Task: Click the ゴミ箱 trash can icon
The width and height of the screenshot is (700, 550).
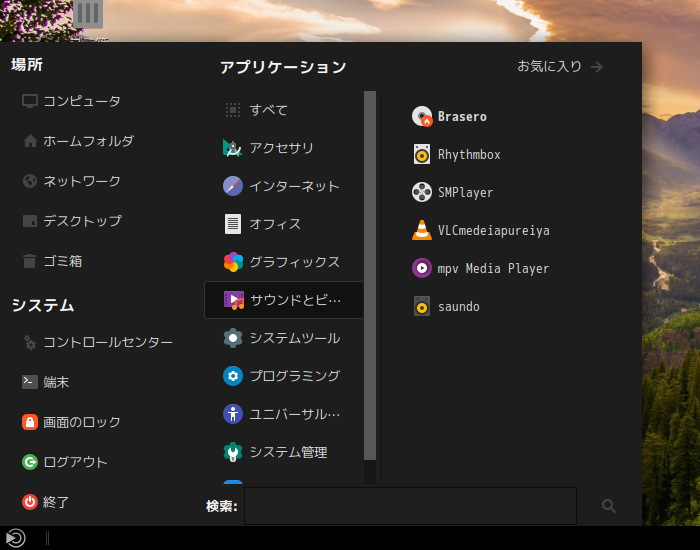Action: click(x=29, y=261)
